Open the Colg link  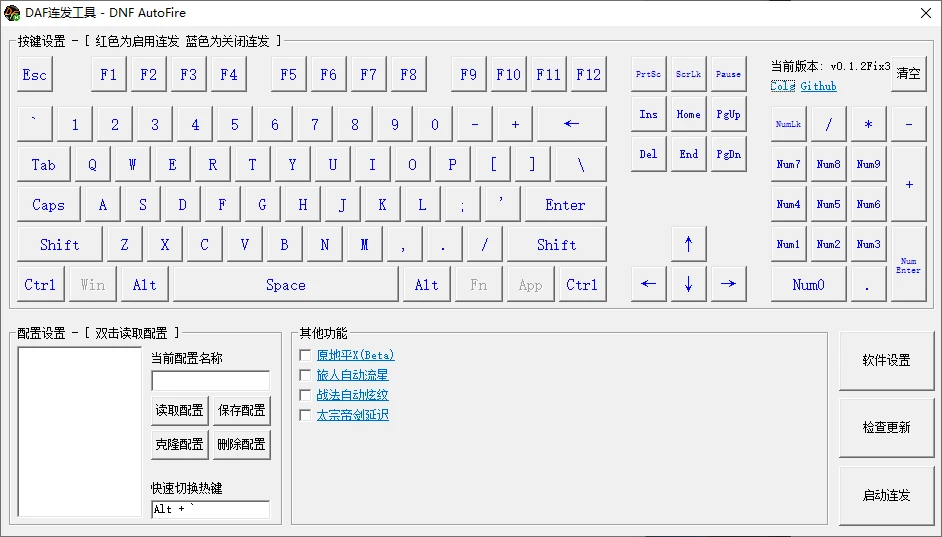(783, 86)
